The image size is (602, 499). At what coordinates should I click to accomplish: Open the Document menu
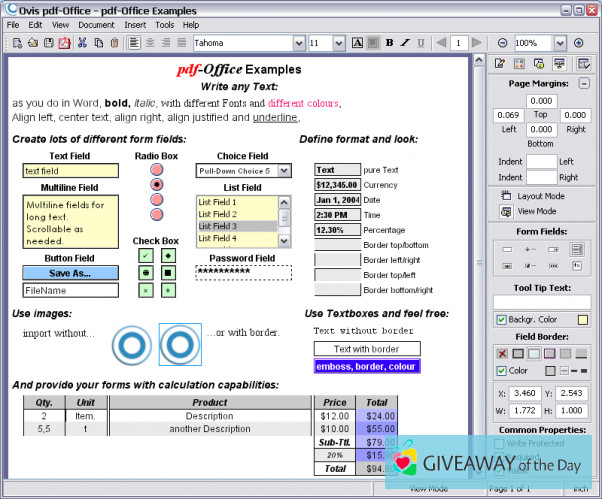(96, 24)
